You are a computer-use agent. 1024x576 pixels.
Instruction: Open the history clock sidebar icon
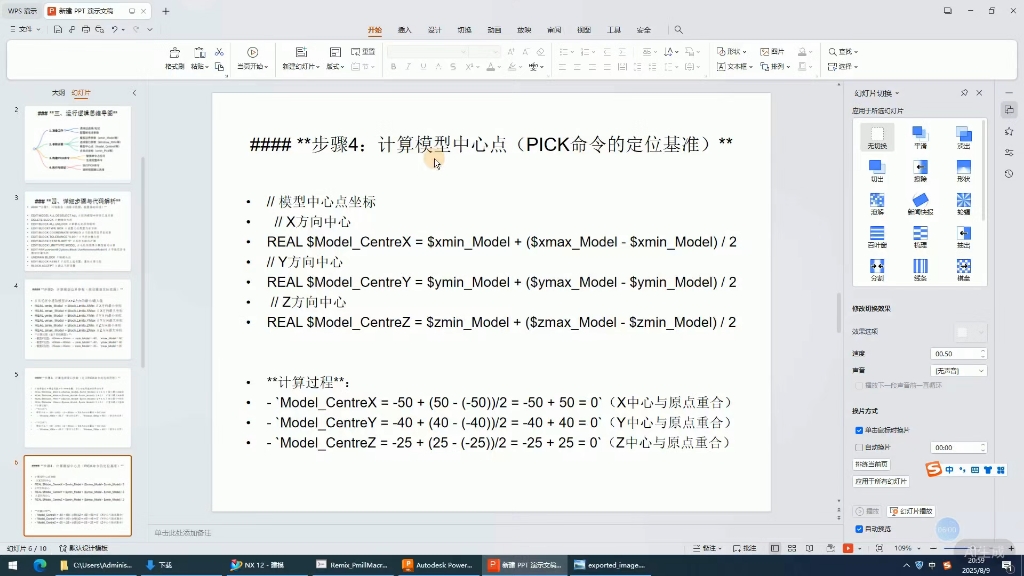(x=1009, y=174)
